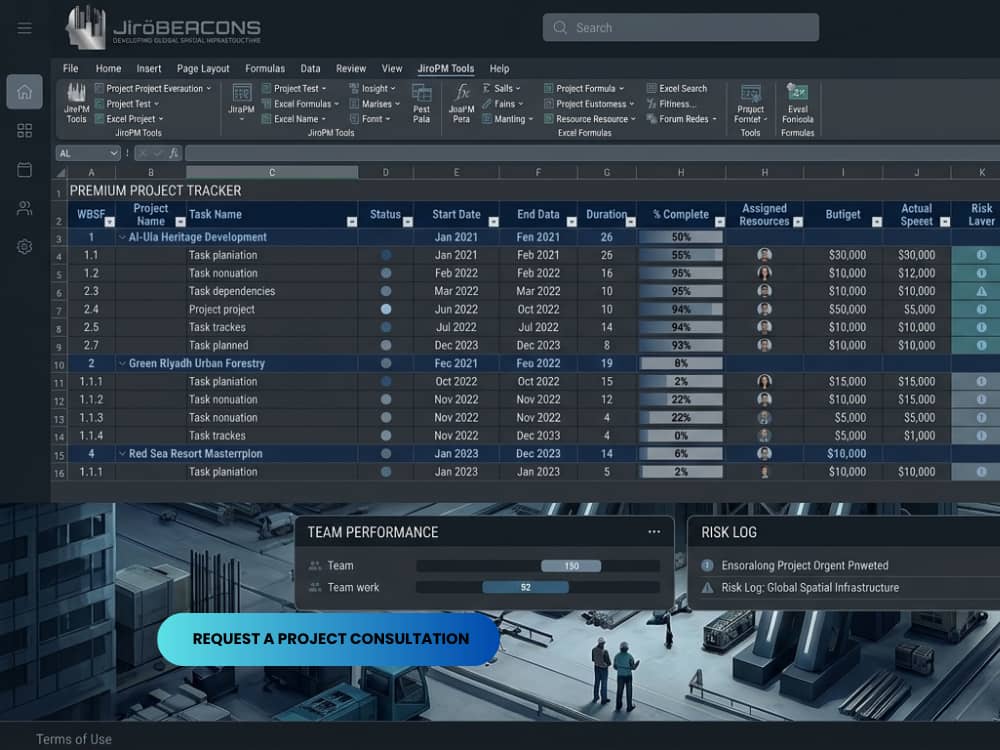This screenshot has height=750, width=1000.
Task: Click the Risk Log: Global Spatial Infrastructure entry
Action: (810, 587)
